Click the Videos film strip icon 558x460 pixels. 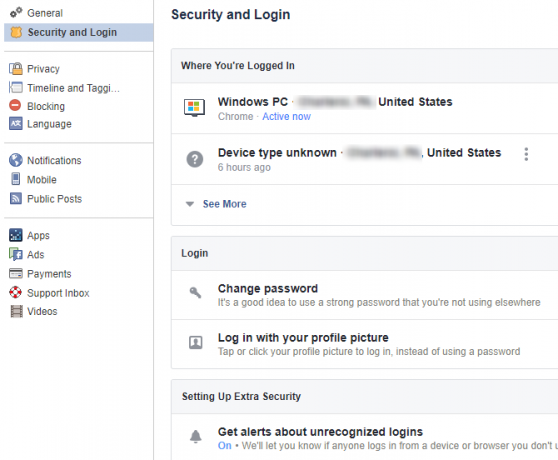[16, 311]
